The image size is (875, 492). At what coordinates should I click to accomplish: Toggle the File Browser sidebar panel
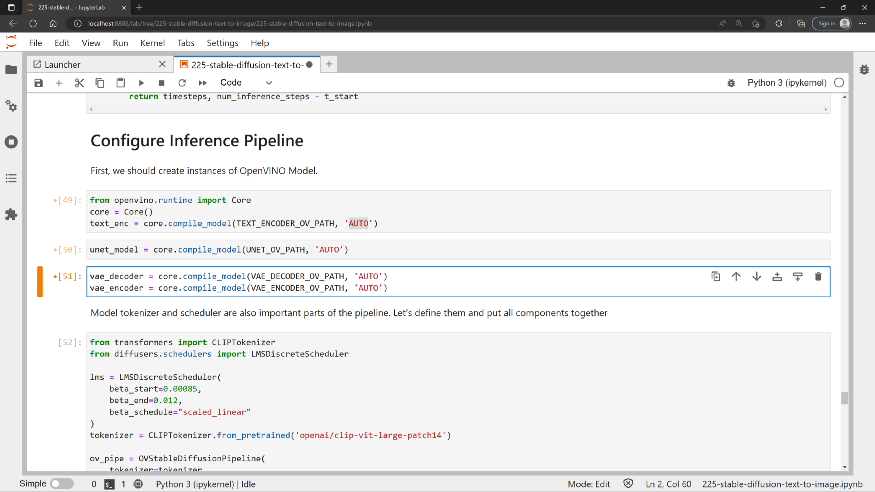tap(11, 69)
